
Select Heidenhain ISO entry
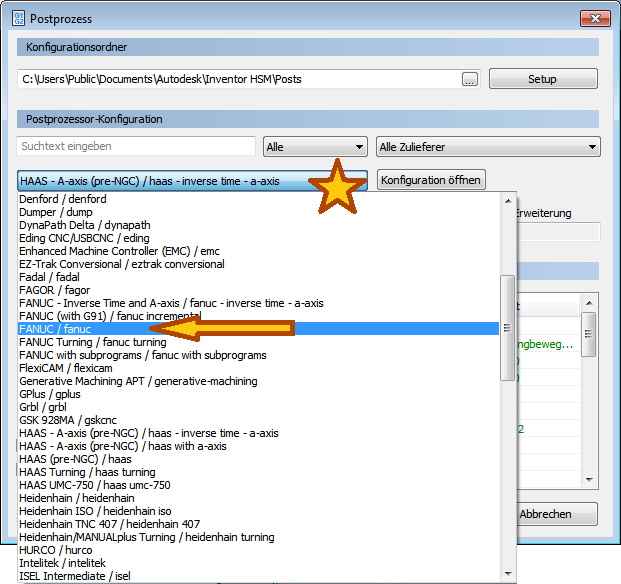coord(258,511)
